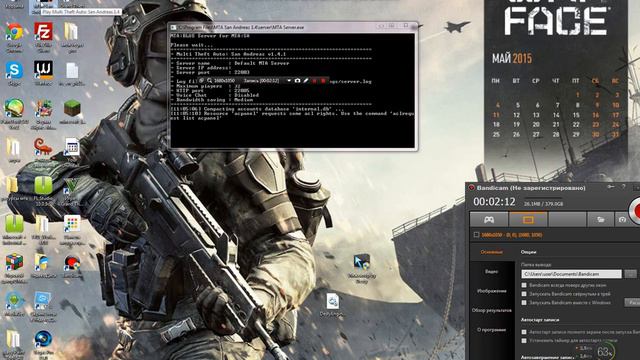Enable start Bandicam minimized to tray checkbox
This screenshot has height=360, width=640.
(x=524, y=294)
